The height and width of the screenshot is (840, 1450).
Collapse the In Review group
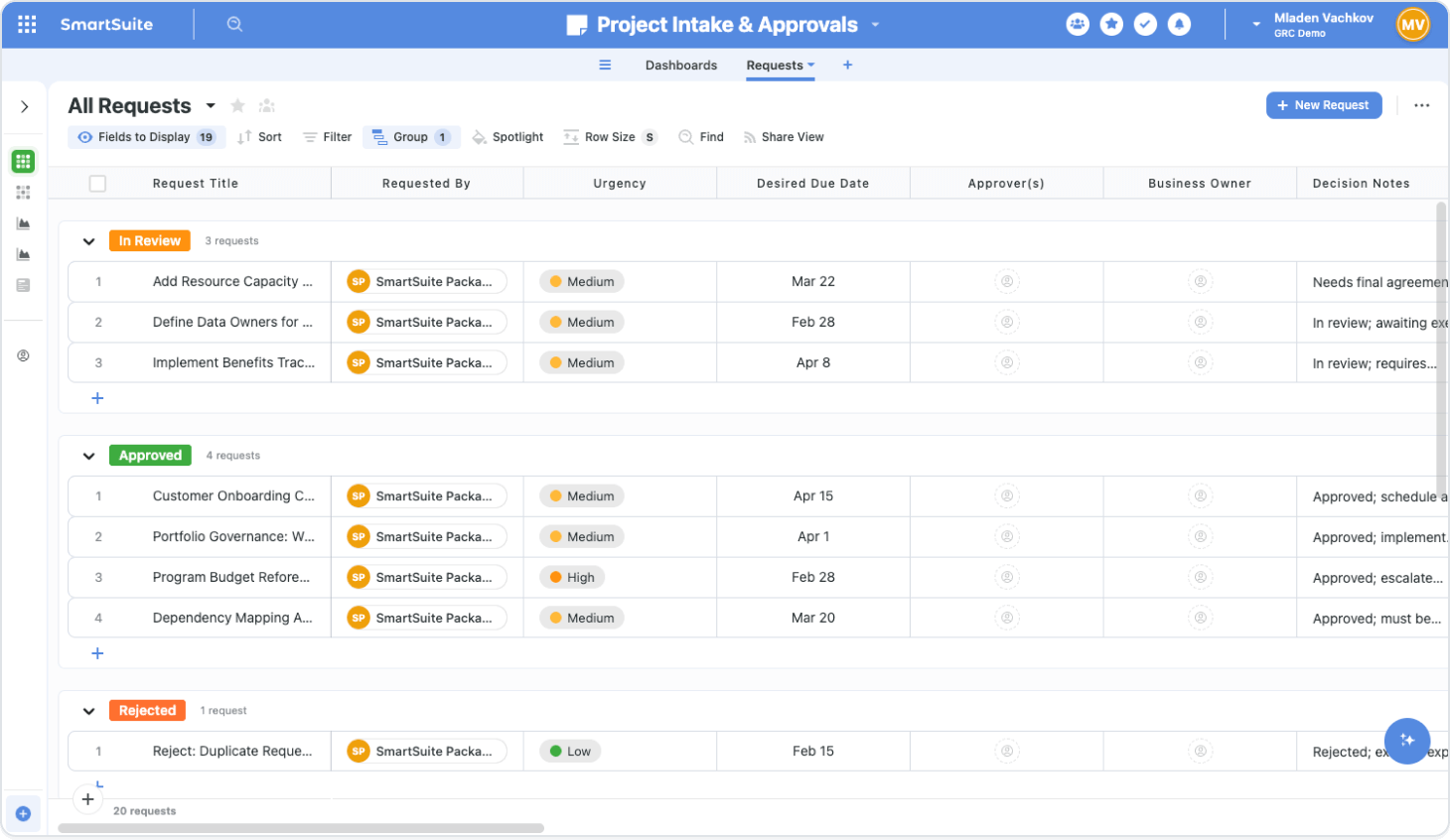pyautogui.click(x=88, y=241)
